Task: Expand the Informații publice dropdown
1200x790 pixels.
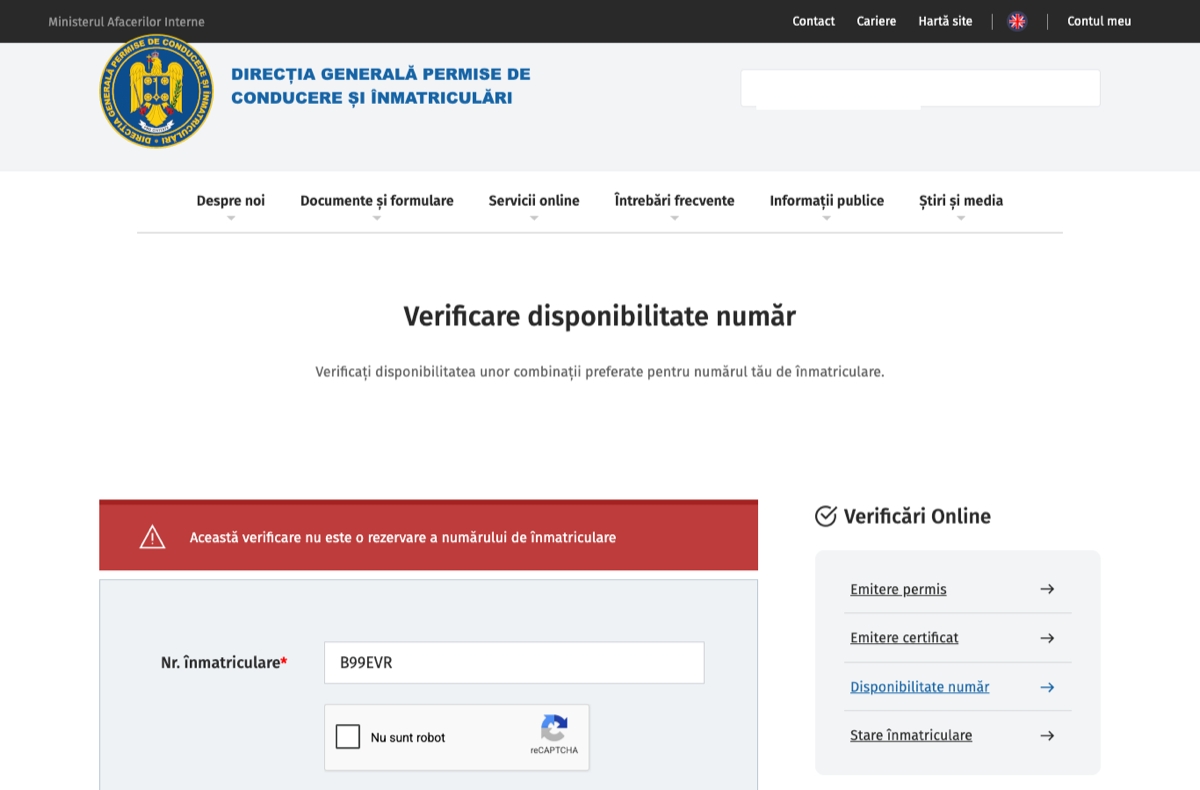Action: click(x=826, y=200)
